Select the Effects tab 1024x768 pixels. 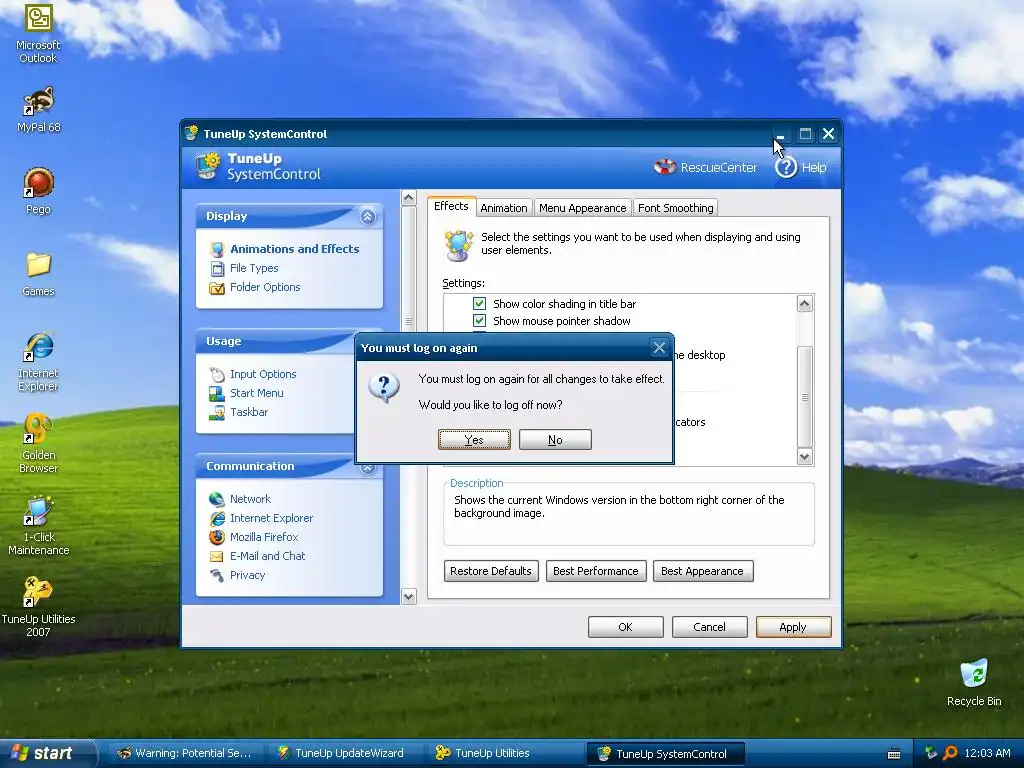[x=451, y=206]
